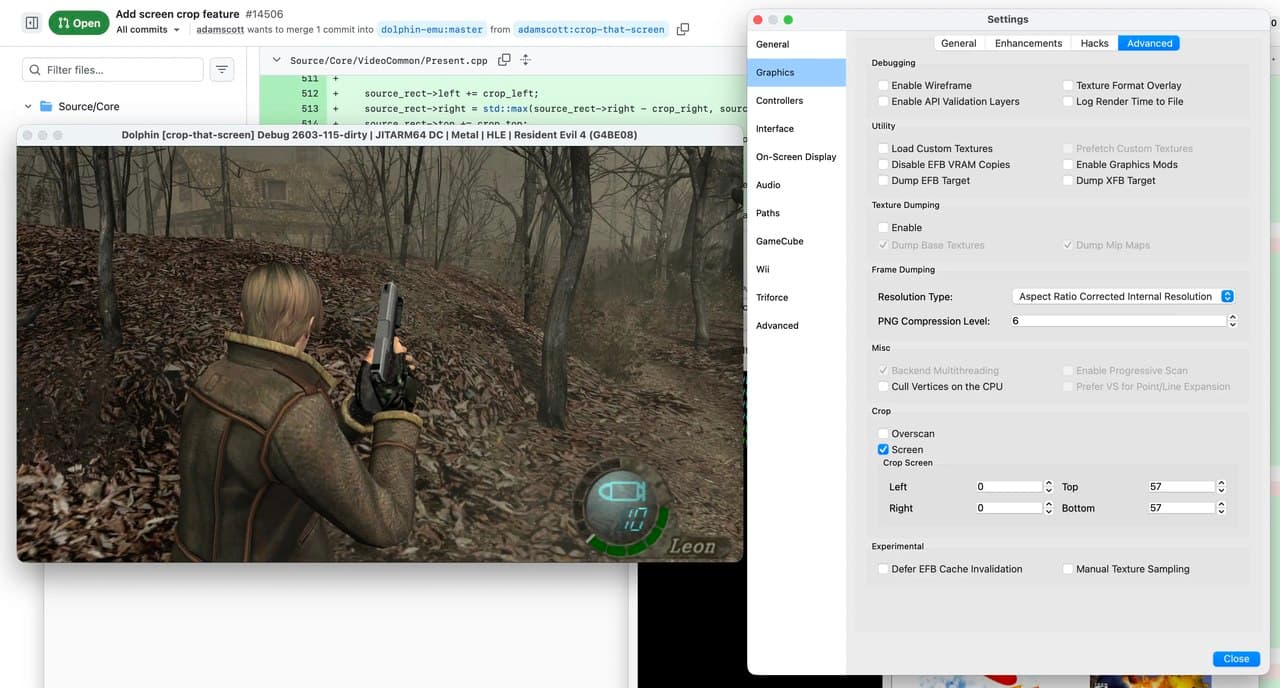The height and width of the screenshot is (688, 1280).
Task: Adjust the Crop Top value stepper
Action: 1221,487
